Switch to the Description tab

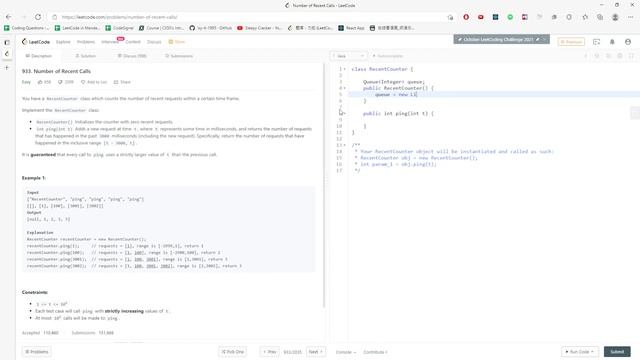[x=38, y=56]
